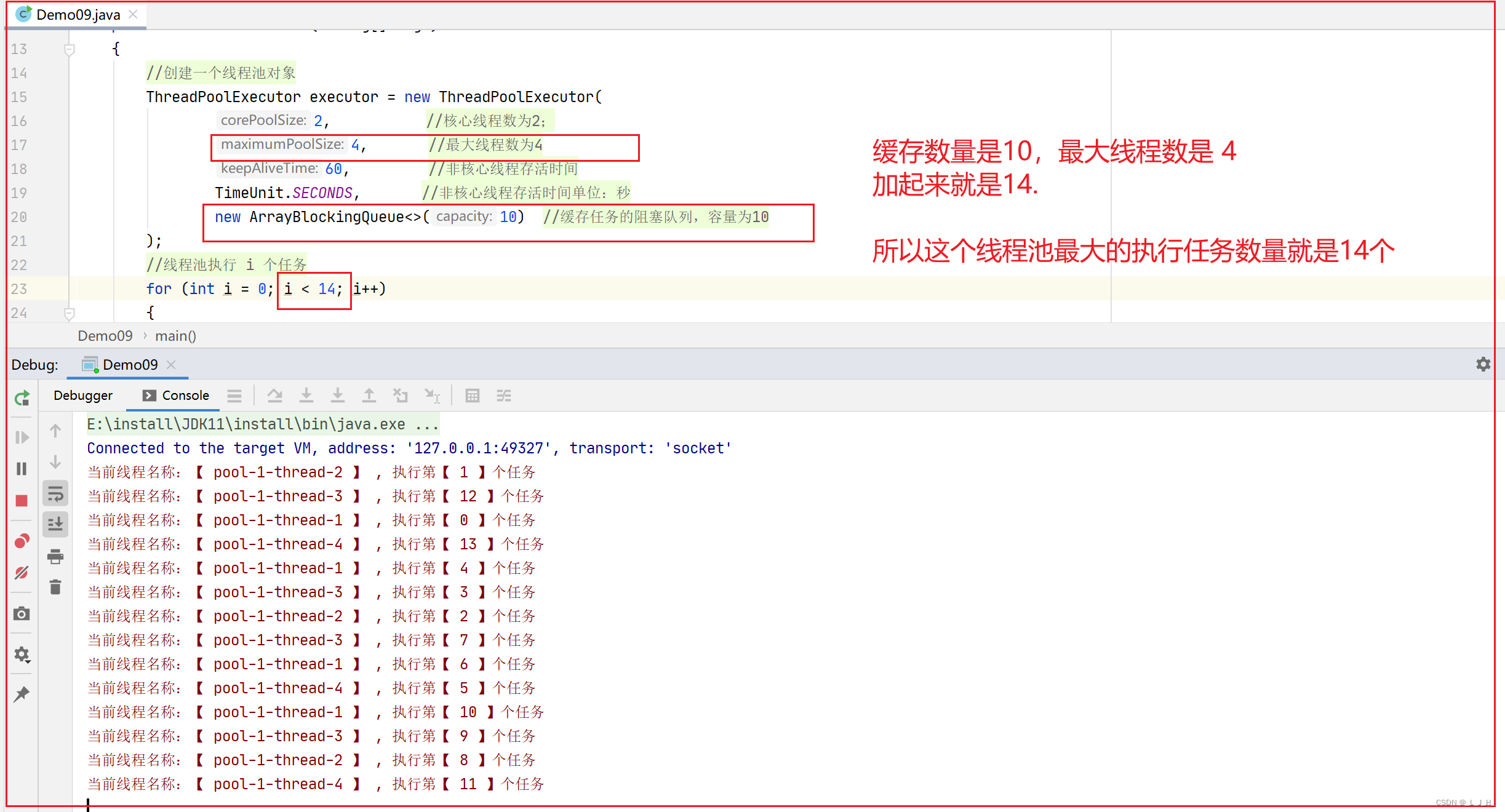Click the keepAliveTime parameter hint
This screenshot has width=1505, height=812.
click(269, 168)
